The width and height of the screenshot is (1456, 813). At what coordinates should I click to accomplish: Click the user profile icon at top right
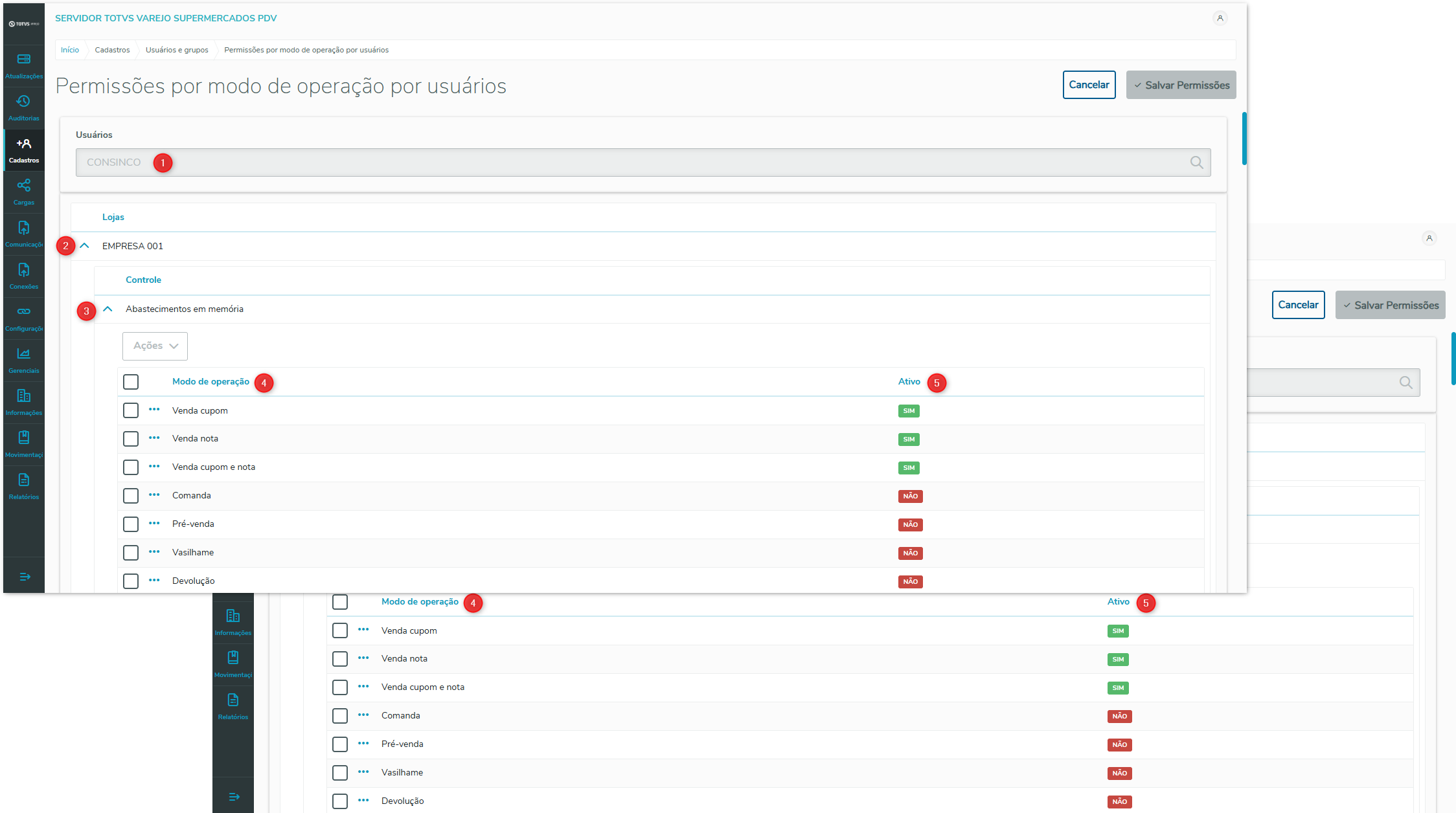click(1220, 18)
